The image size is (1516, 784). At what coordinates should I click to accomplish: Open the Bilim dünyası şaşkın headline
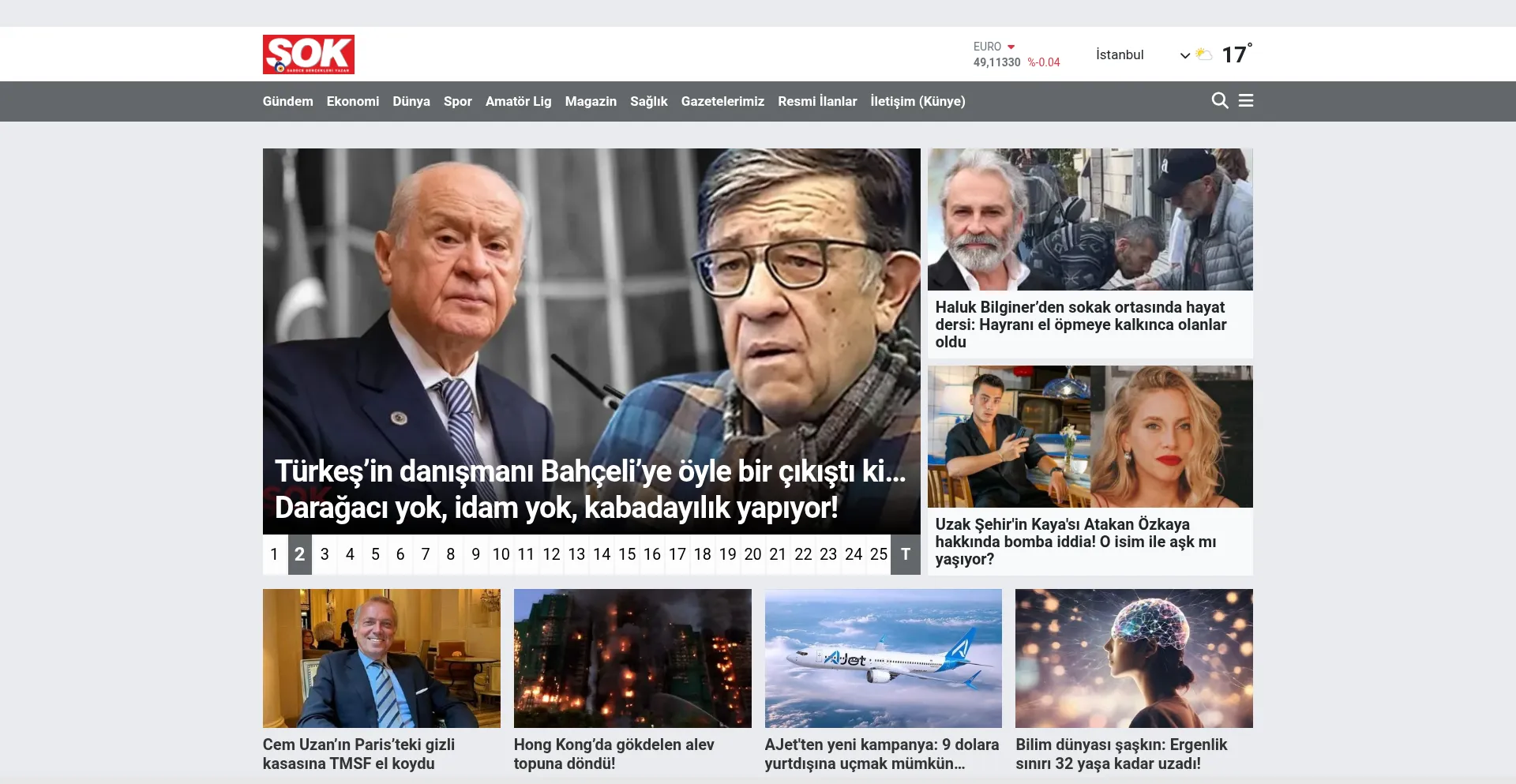click(x=1121, y=754)
